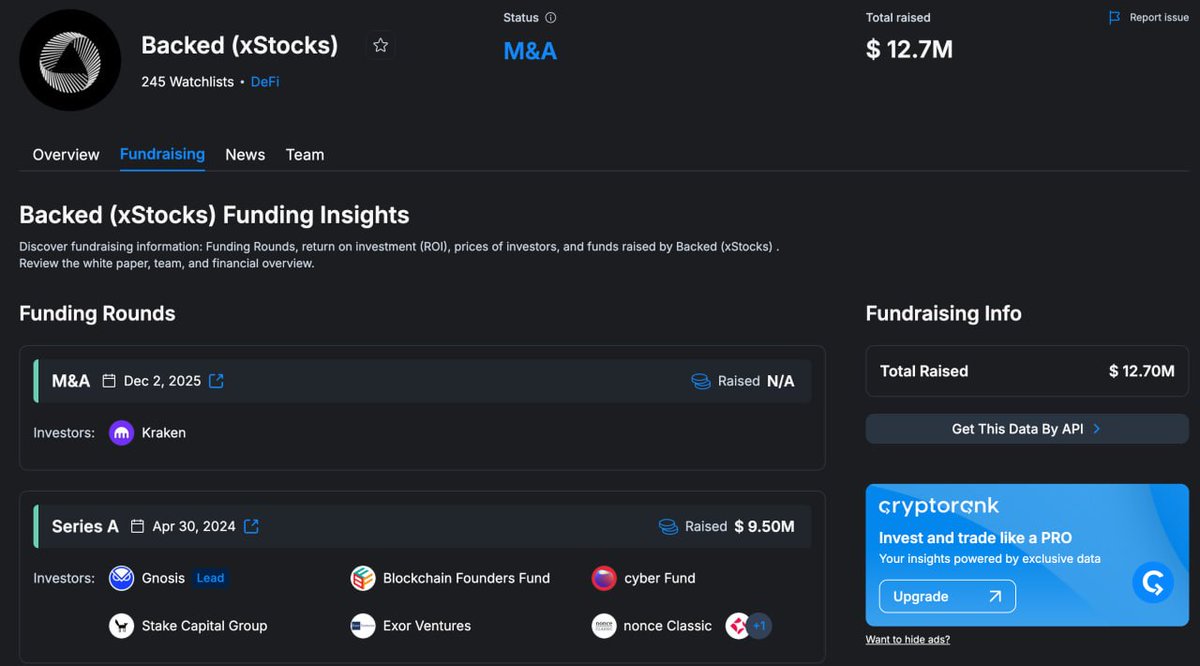
Task: Open Blockchain Founders Fund investor name
Action: 466,578
